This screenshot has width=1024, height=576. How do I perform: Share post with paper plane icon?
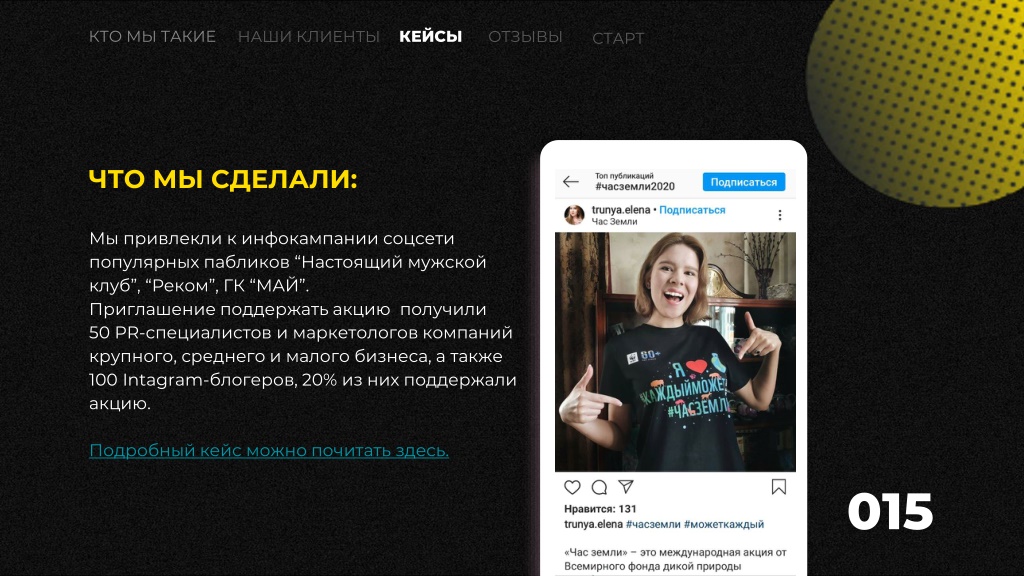coord(626,487)
